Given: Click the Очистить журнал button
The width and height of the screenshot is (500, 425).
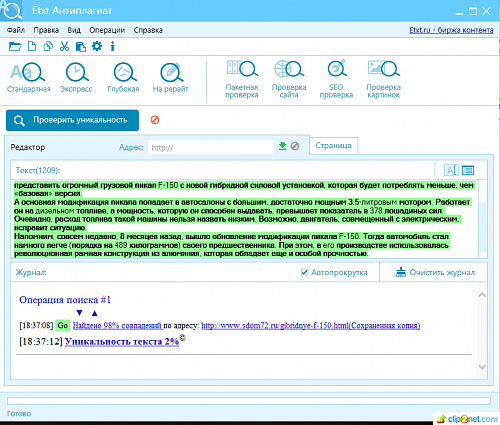Looking at the screenshot, I should (x=434, y=272).
